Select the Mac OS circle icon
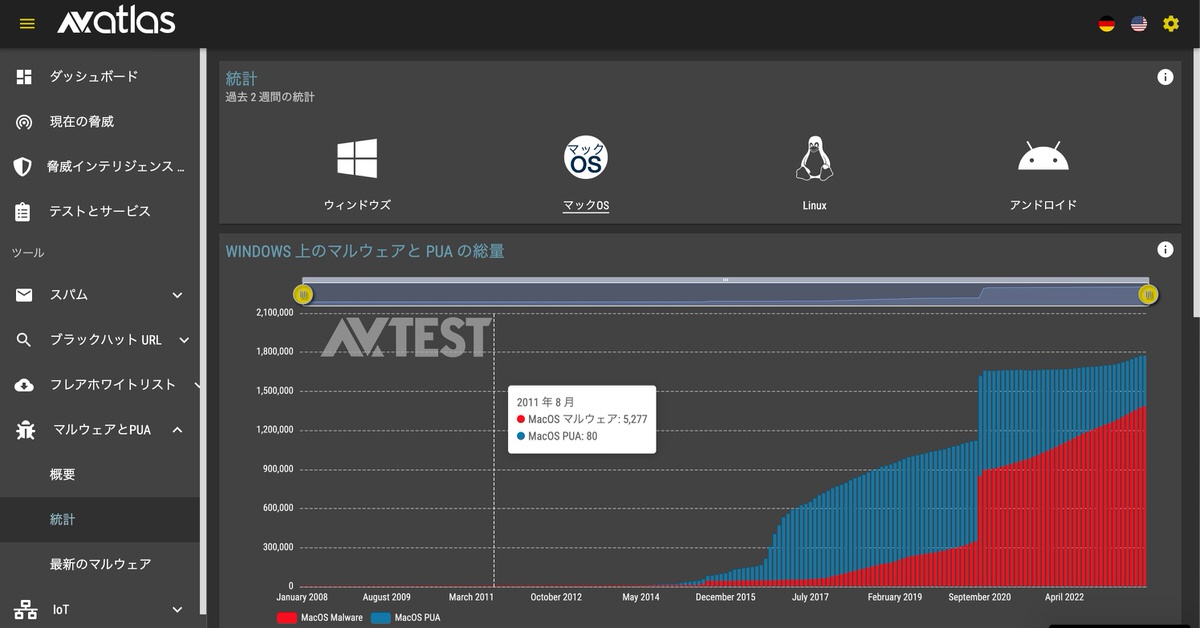Screen dimensions: 1200x628 pyautogui.click(x=586, y=158)
